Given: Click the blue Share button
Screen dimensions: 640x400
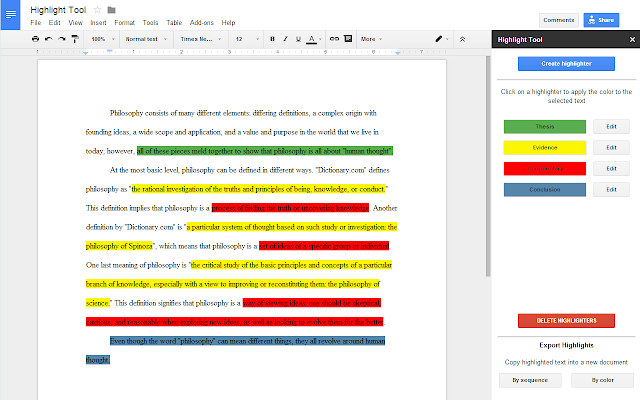Looking at the screenshot, I should [601, 20].
